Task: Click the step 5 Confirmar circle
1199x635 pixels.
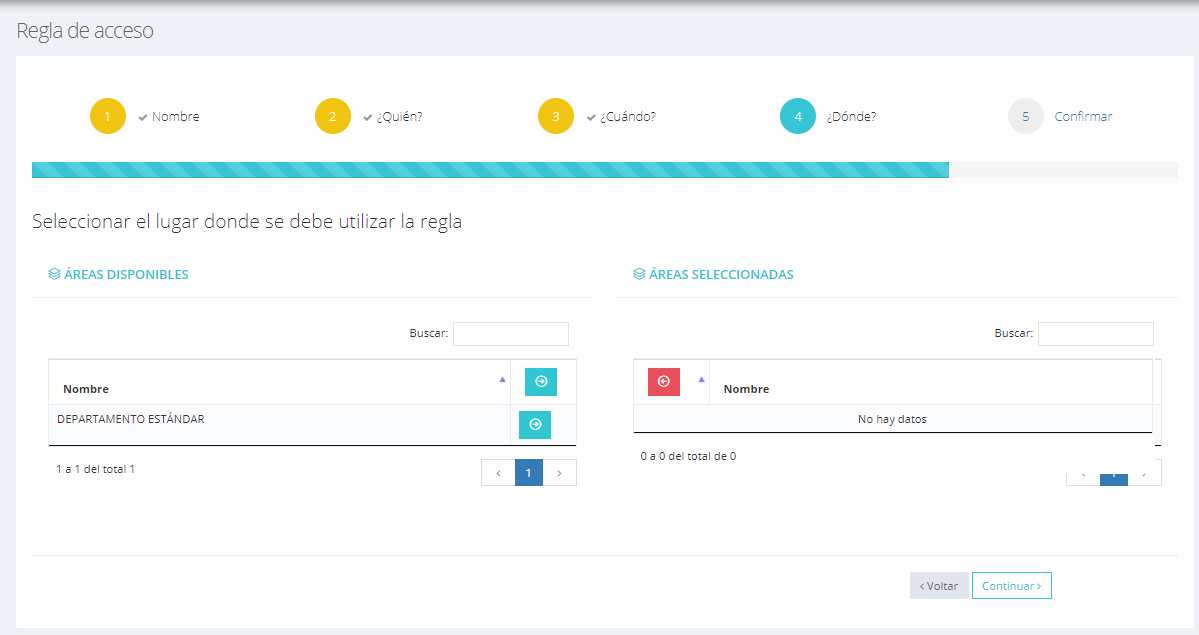Action: coord(1026,116)
